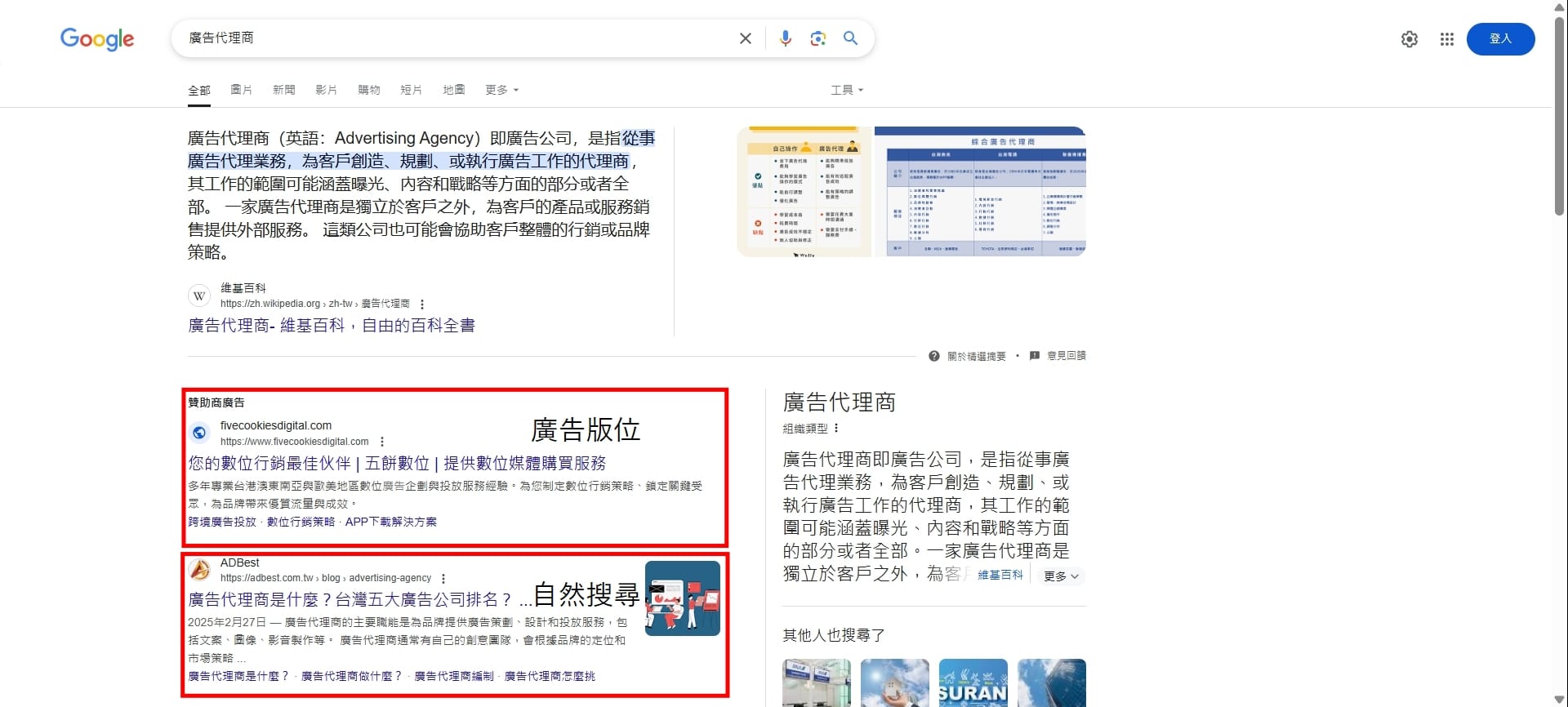Screen dimensions: 1568x707
Task: Switch to the 短片 tab
Action: 412,90
